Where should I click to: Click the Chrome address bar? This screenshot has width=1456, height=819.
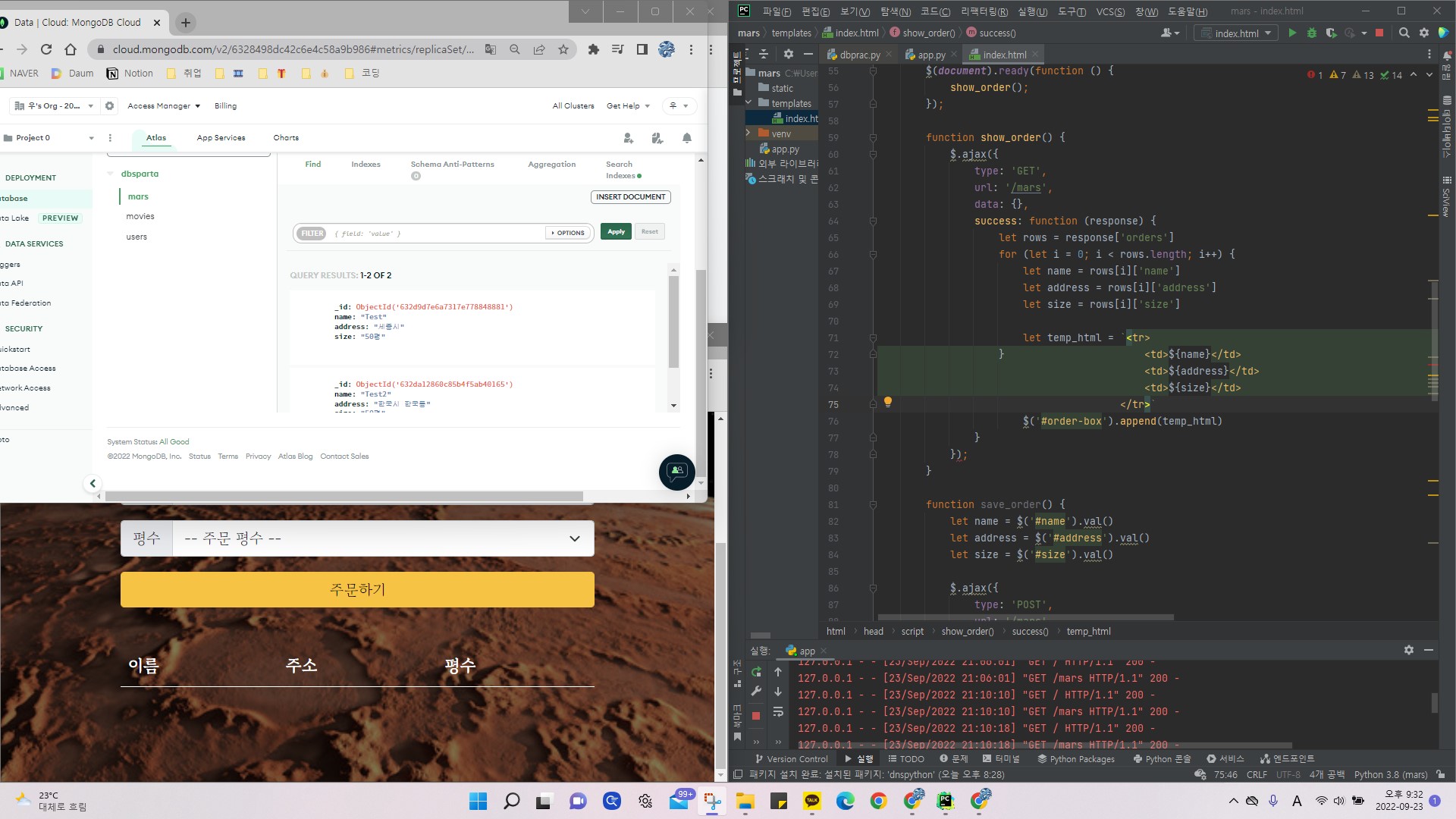[x=293, y=49]
